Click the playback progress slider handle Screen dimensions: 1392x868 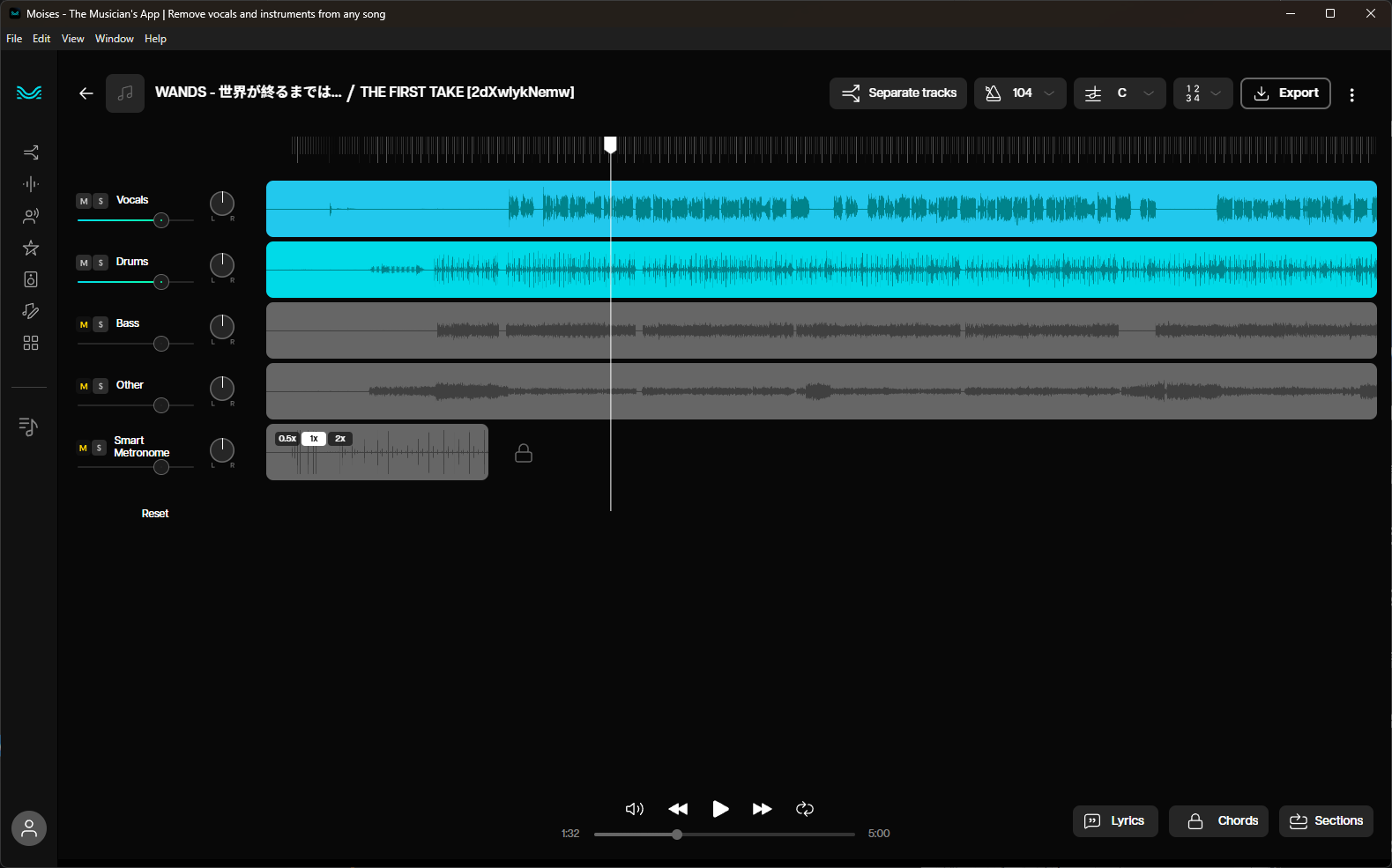click(x=677, y=835)
